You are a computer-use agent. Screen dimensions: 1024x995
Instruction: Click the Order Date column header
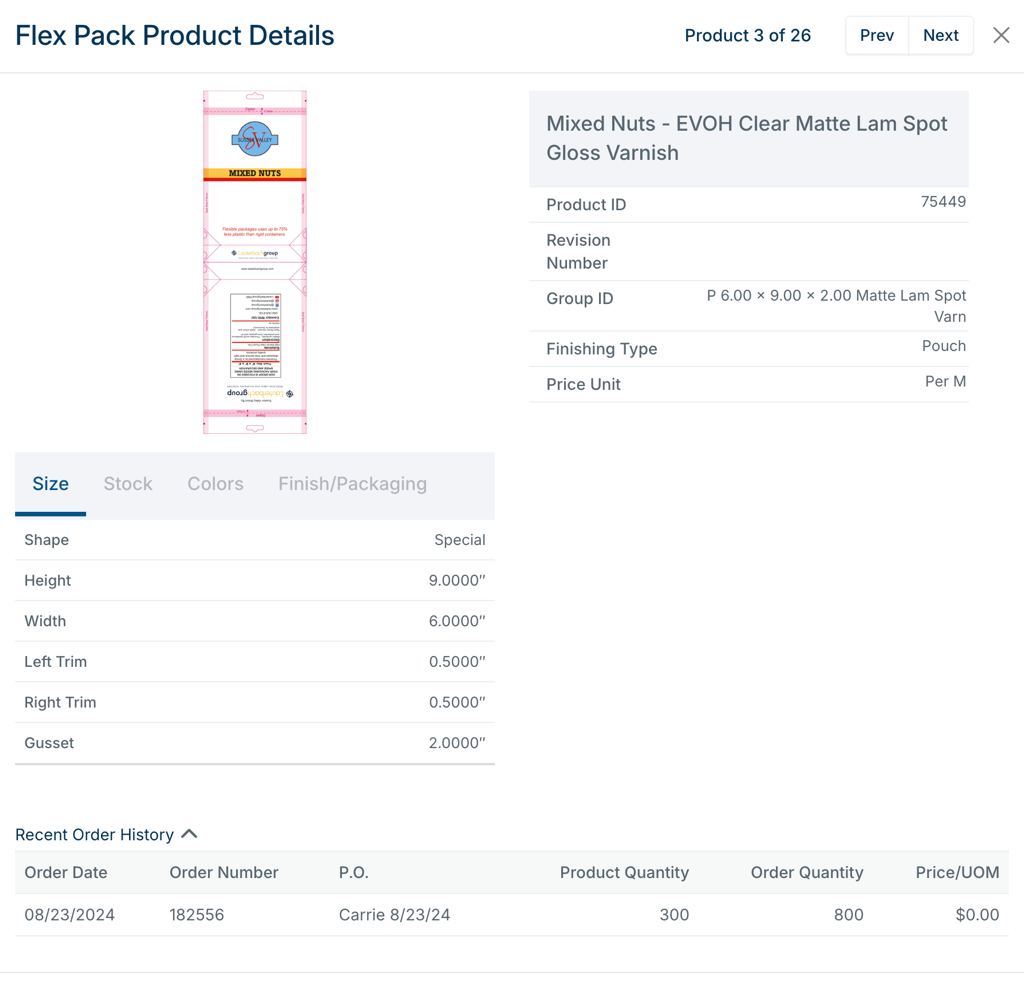[66, 873]
